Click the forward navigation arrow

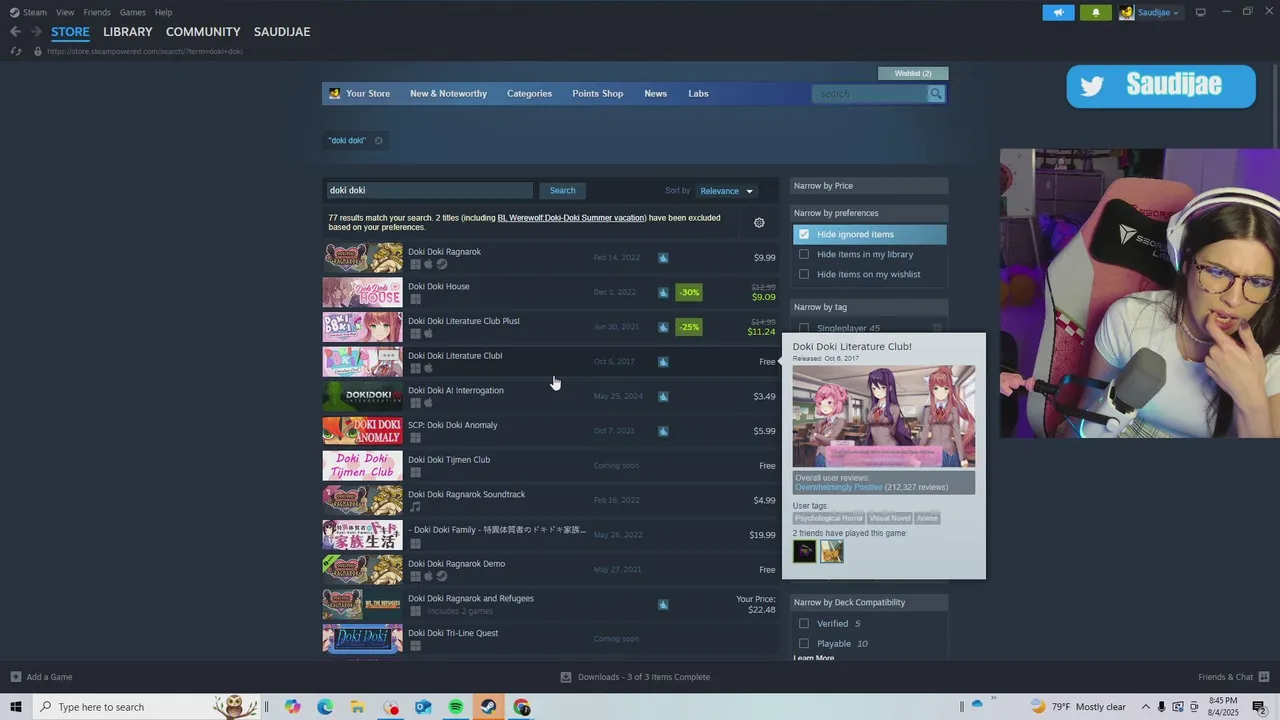[36, 32]
